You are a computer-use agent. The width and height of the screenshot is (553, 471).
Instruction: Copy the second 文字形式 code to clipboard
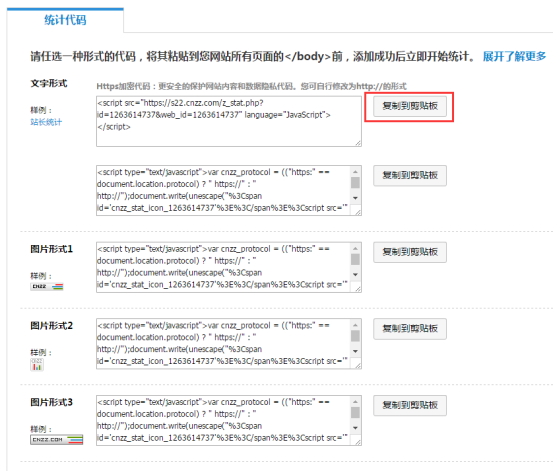click(x=410, y=175)
